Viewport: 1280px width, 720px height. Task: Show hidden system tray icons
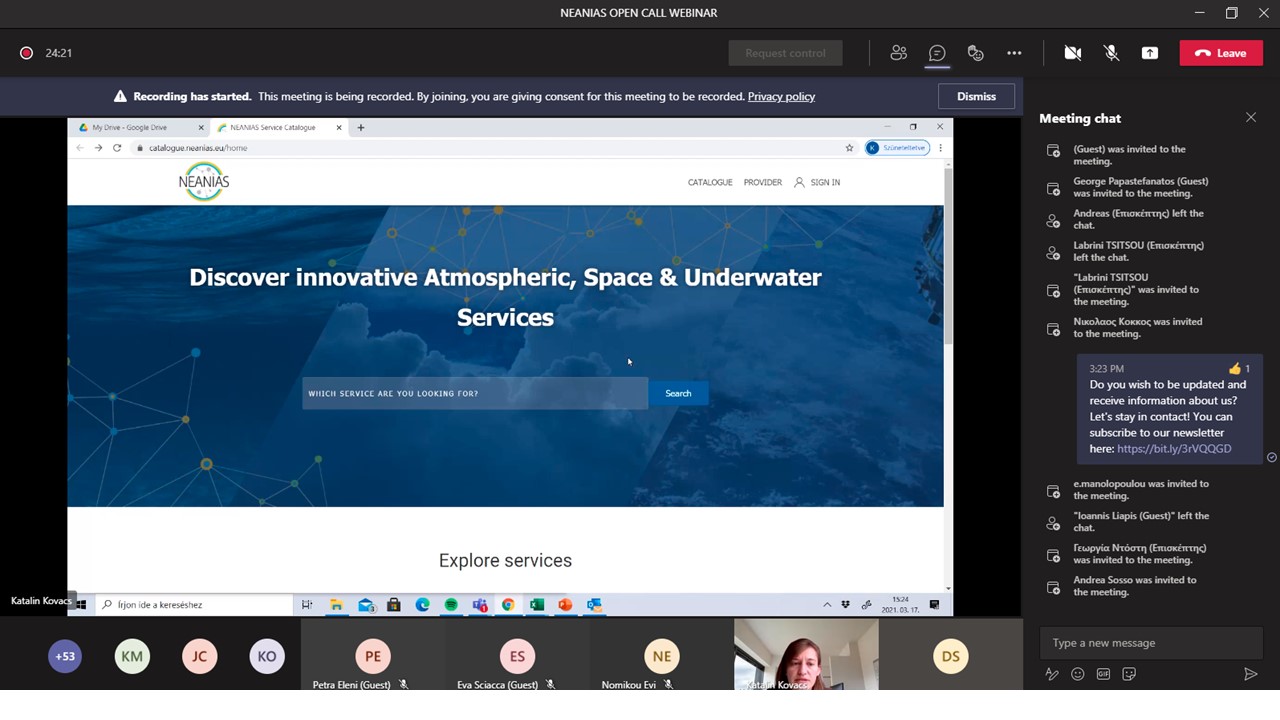pyautogui.click(x=827, y=605)
